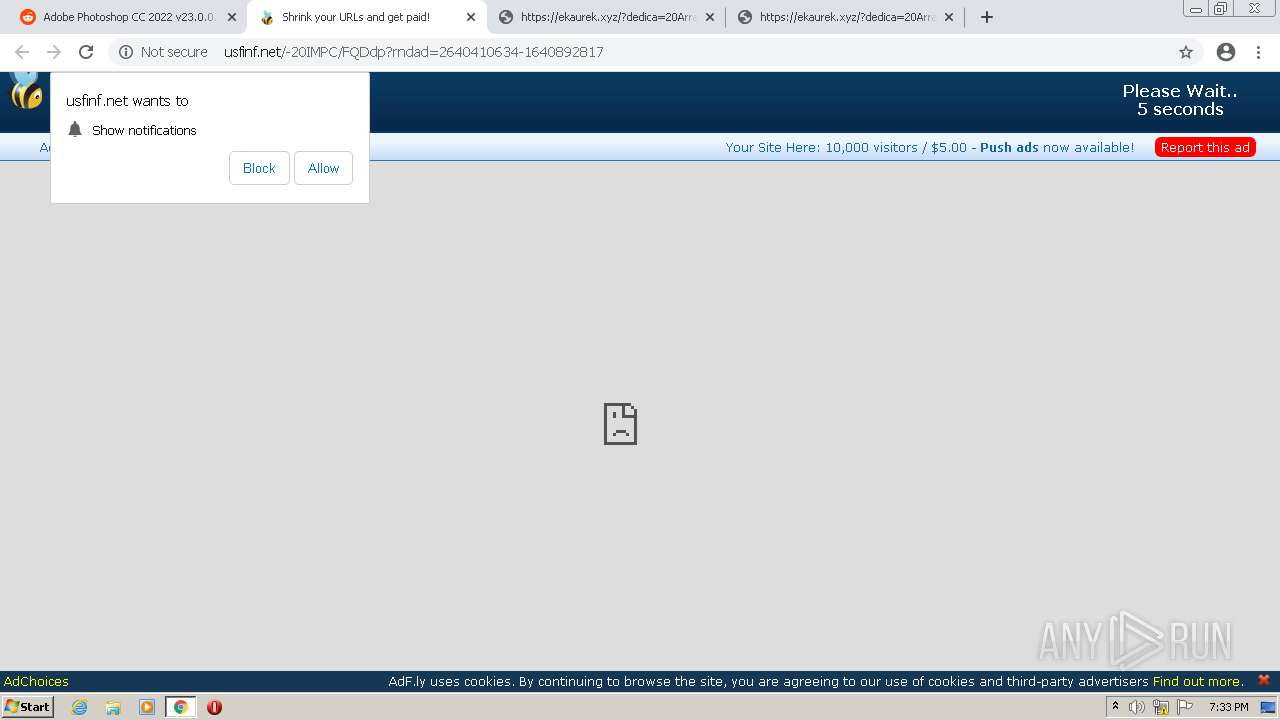
Task: Launch Internet Explorer from taskbar
Action: click(79, 707)
